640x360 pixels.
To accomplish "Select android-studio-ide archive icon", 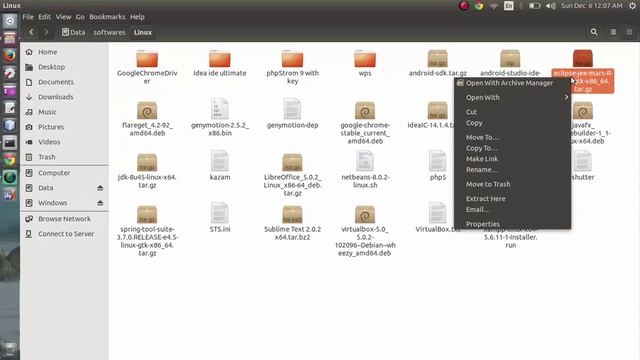I will pyautogui.click(x=510, y=59).
